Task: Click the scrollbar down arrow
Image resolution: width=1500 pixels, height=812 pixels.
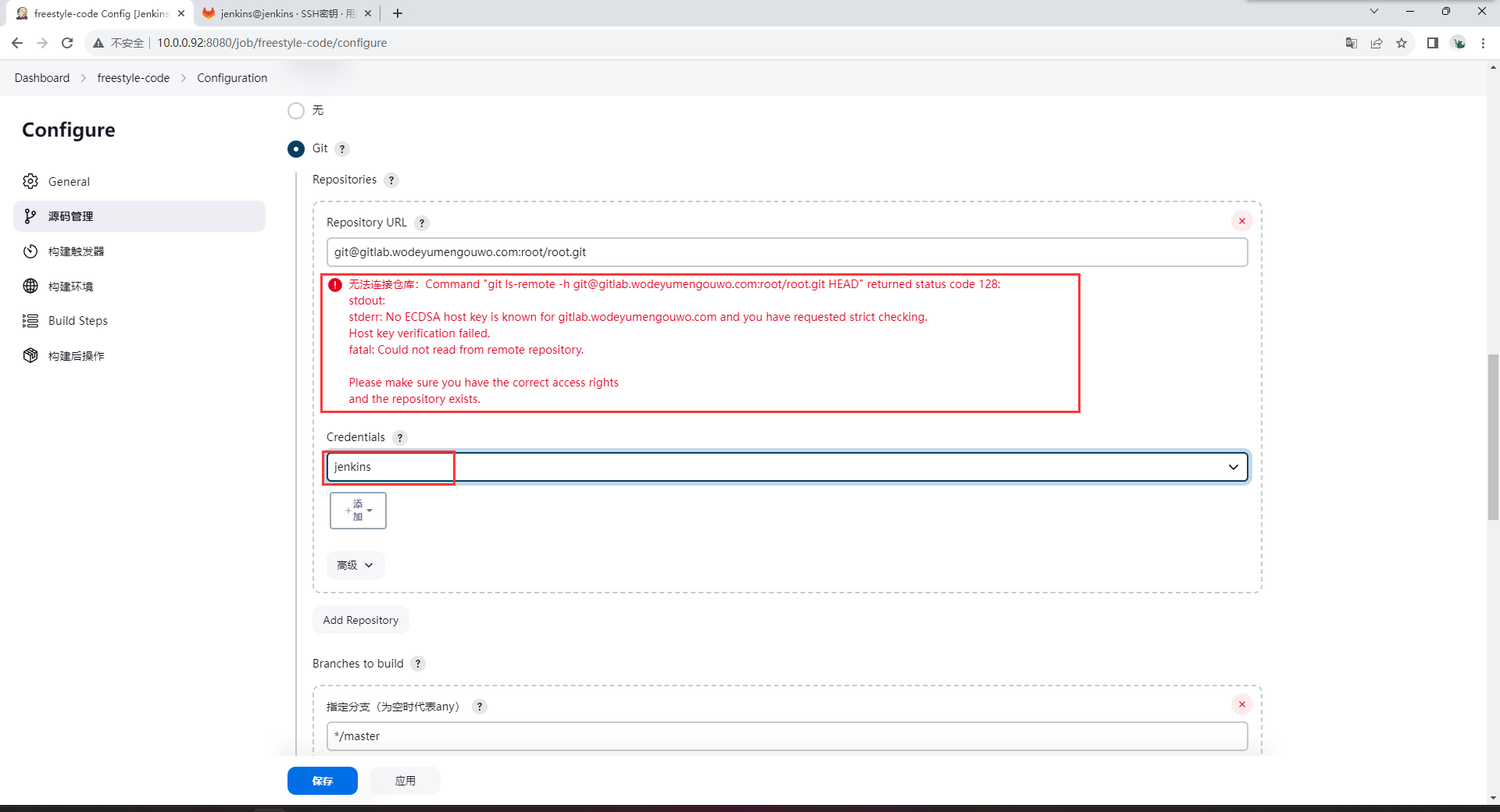Action: (1493, 798)
